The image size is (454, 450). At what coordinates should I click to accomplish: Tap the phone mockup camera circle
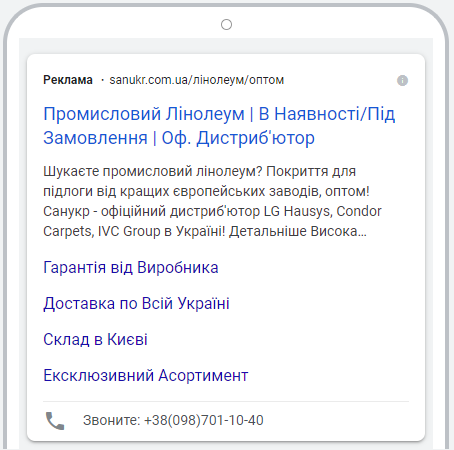pyautogui.click(x=226, y=24)
